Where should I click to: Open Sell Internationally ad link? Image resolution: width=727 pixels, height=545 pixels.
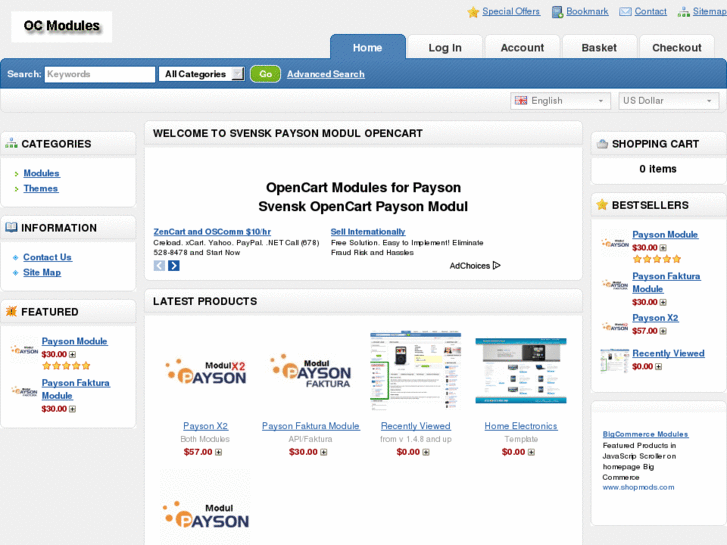(368, 232)
